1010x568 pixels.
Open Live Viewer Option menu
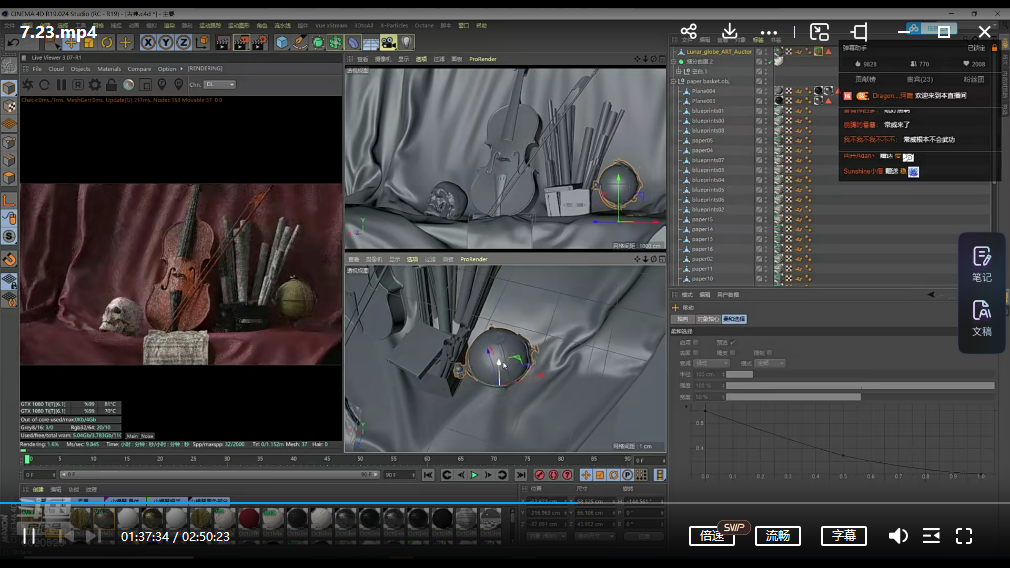[167, 69]
